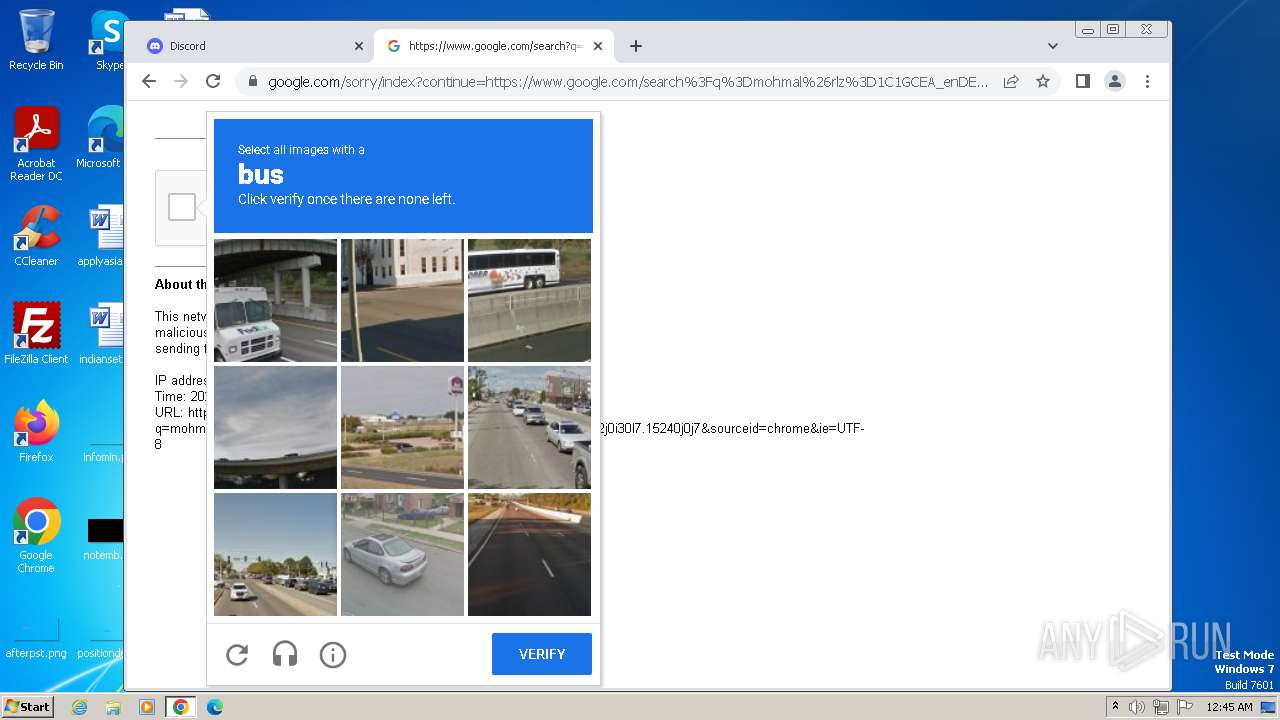Open the reCAPTCHA help info icon
Viewport: 1280px width, 720px height.
(x=333, y=655)
